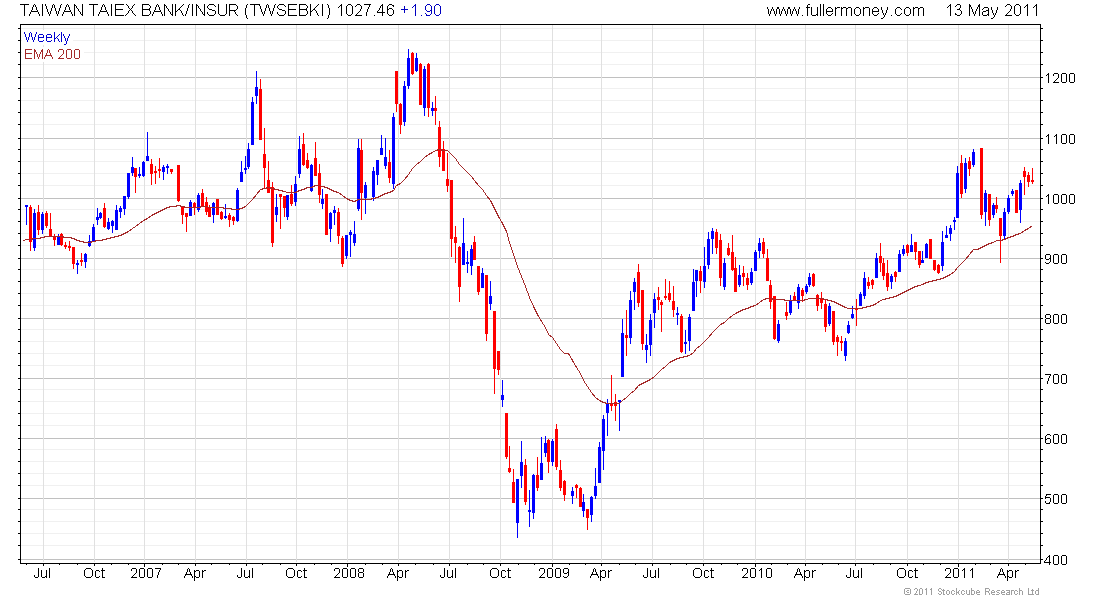Image resolution: width=1100 pixels, height=600 pixels.
Task: Click the chart title TAIWAN TAIEX BANK/INSUR
Action: point(129,11)
